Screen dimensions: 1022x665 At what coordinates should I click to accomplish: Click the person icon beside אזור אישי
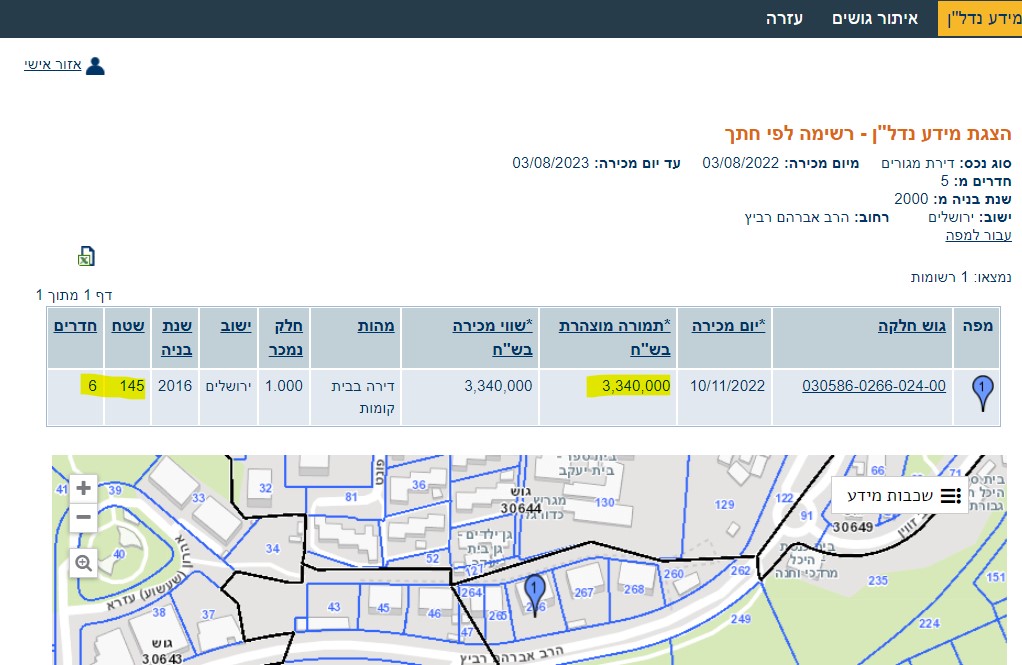(x=95, y=64)
